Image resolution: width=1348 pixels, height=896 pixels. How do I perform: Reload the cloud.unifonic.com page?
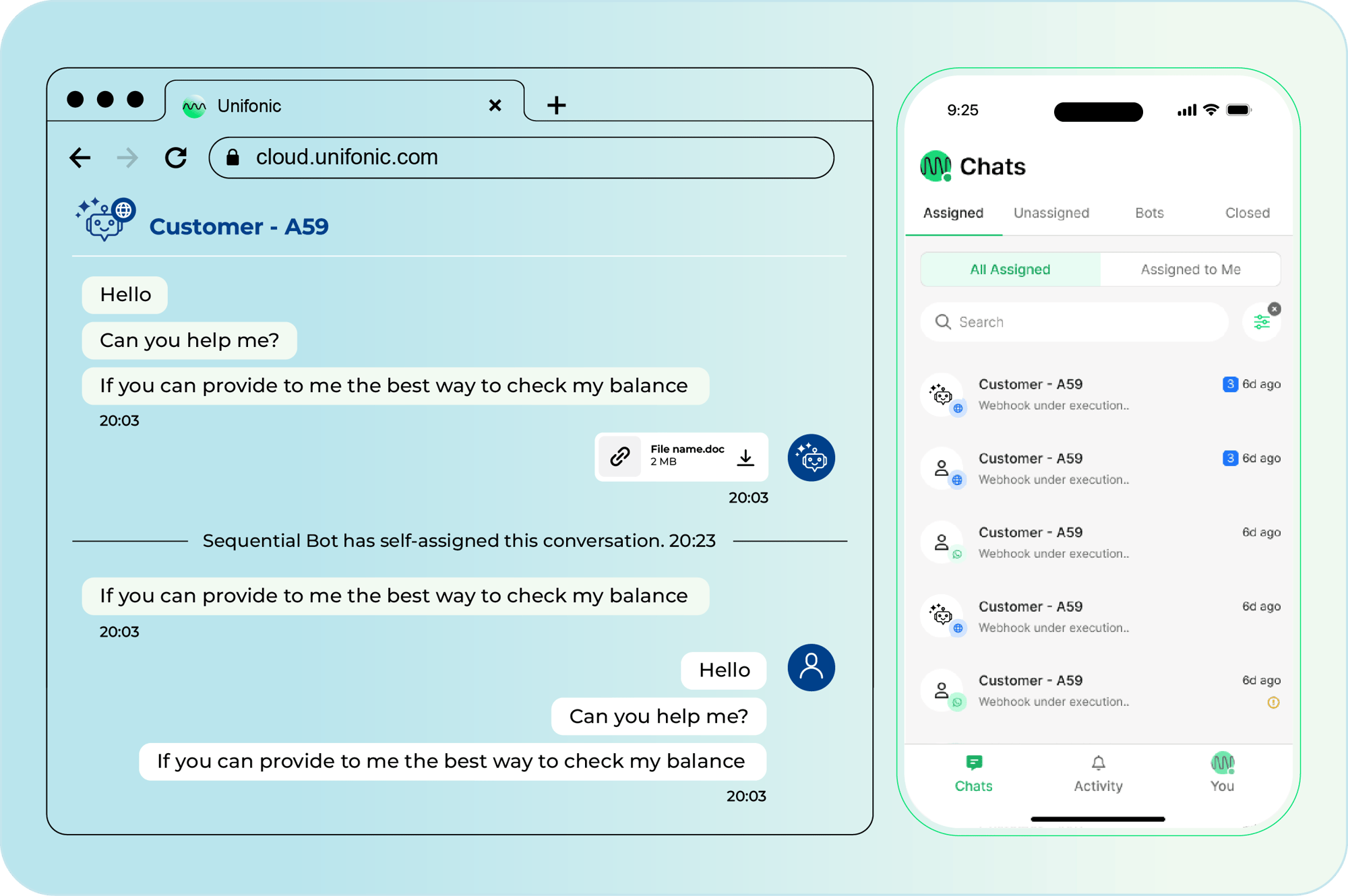(176, 158)
